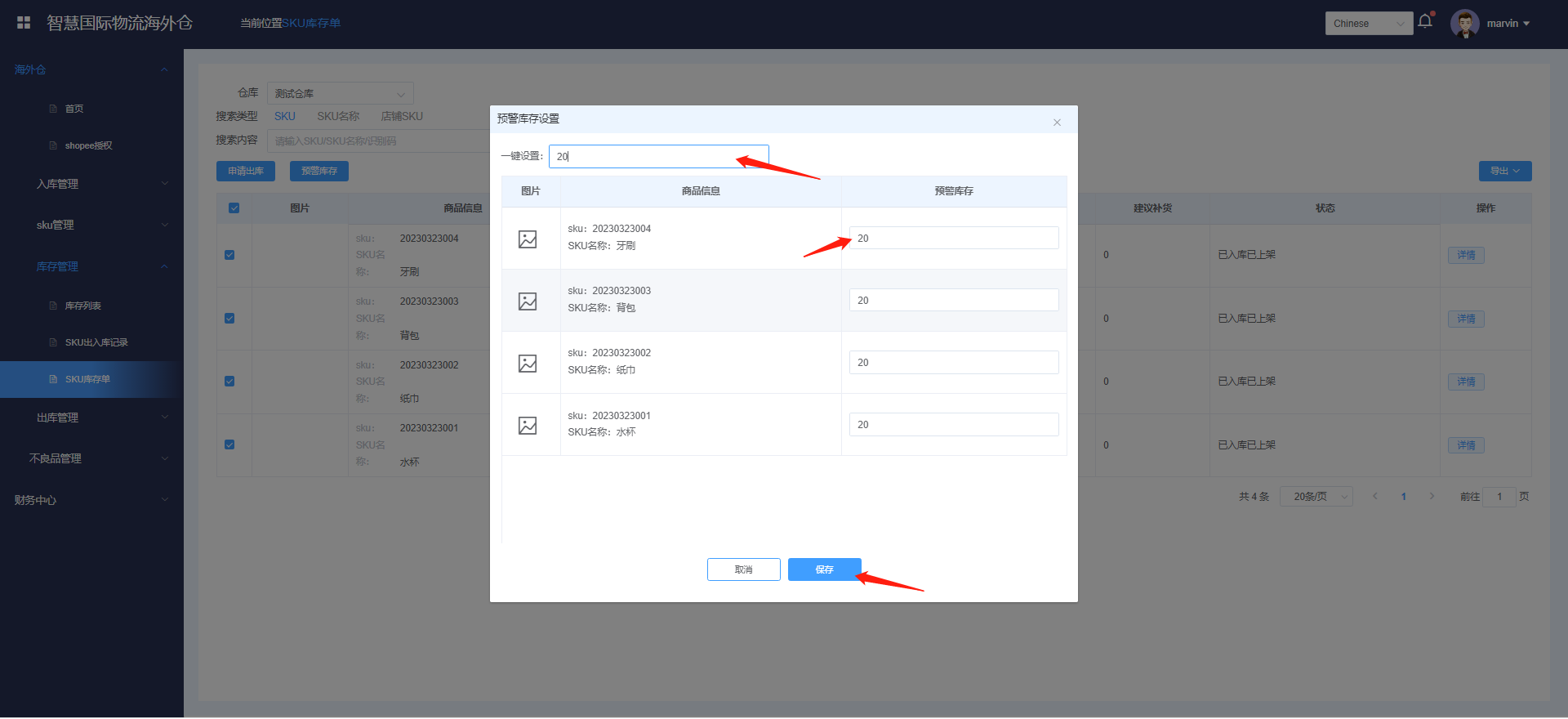Click the 保存 button
The width and height of the screenshot is (1568, 719).
click(x=824, y=569)
